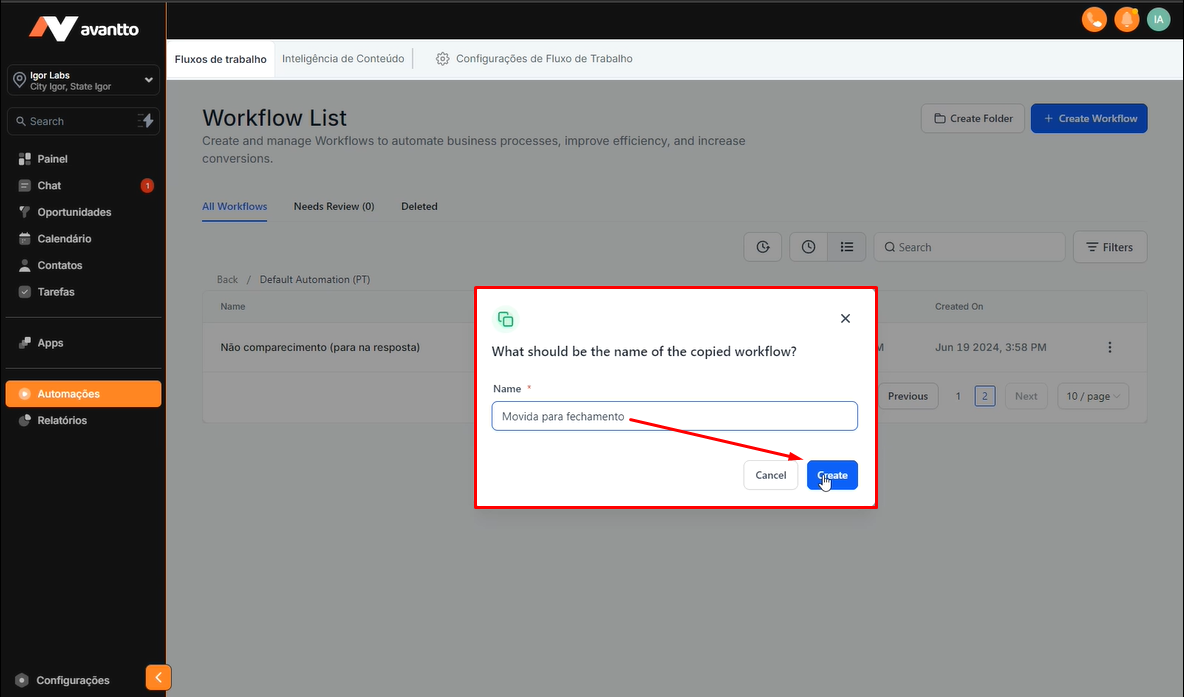
Task: Open Oportunidades in the sidebar
Action: pyautogui.click(x=74, y=212)
